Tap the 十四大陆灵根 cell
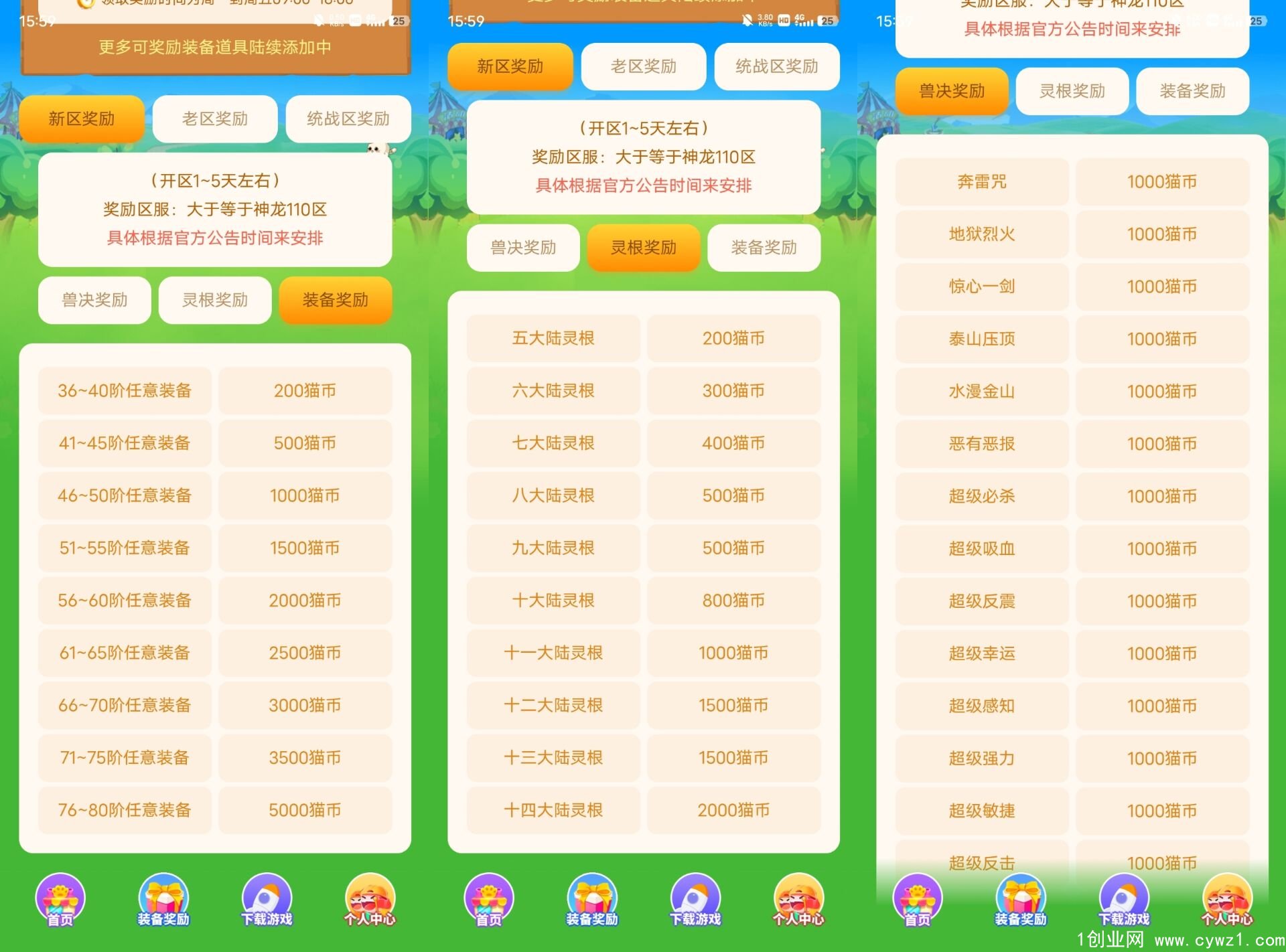This screenshot has width=1286, height=952. point(553,810)
